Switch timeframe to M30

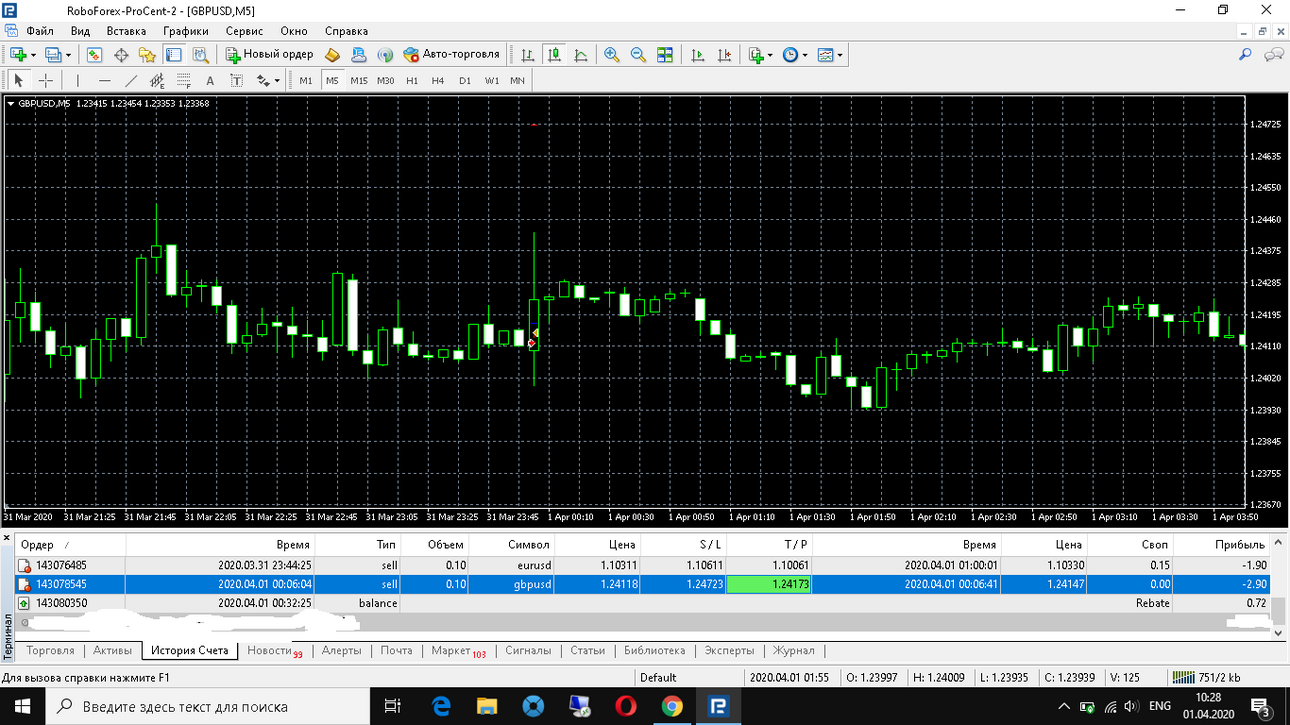coord(386,80)
